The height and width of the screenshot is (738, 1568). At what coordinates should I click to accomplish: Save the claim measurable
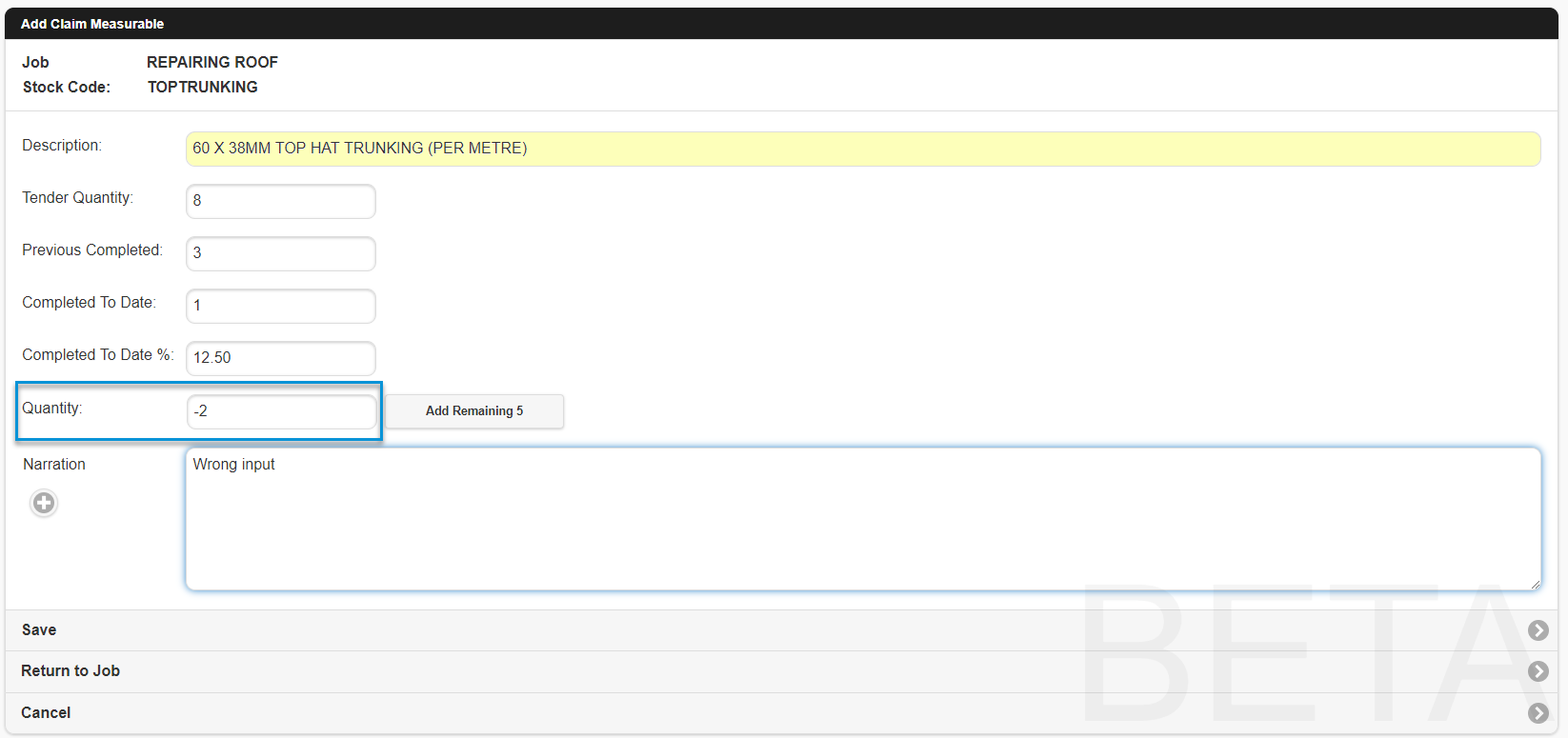pos(781,630)
